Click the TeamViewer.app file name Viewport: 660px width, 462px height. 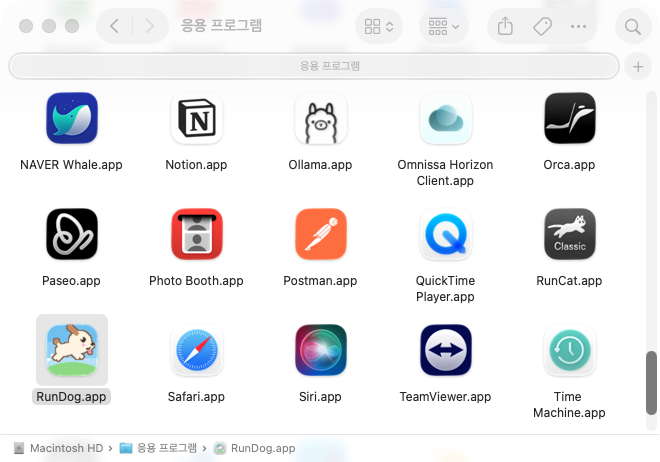(445, 397)
